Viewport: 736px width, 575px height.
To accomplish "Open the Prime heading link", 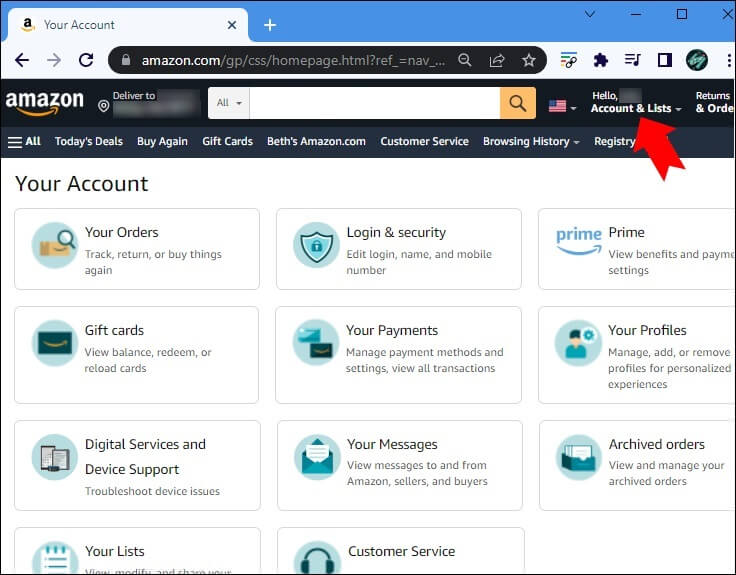I will pos(626,232).
